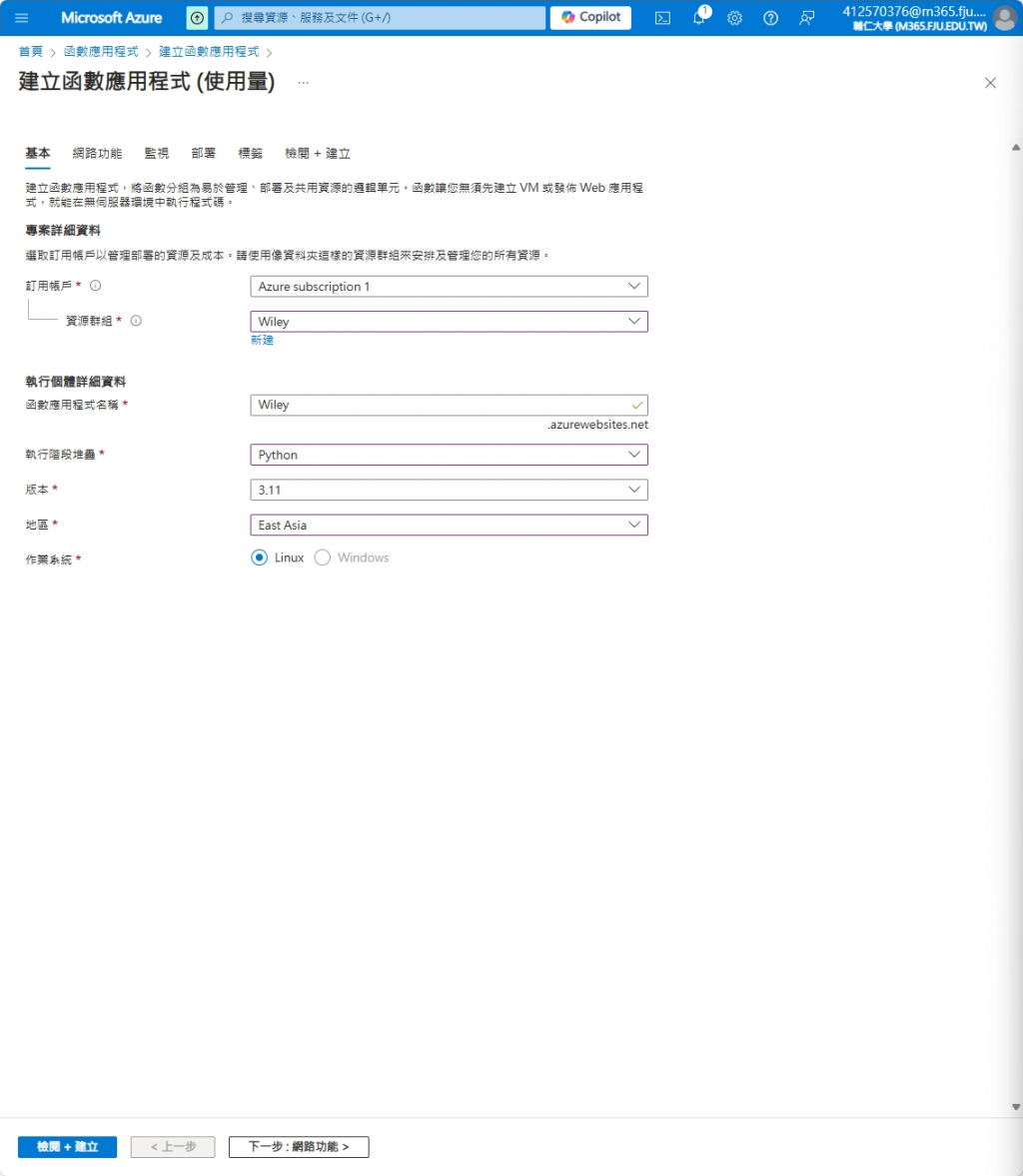Click the 檢閱 + 建立 blue button
The image size is (1023, 1176).
pyautogui.click(x=68, y=1147)
